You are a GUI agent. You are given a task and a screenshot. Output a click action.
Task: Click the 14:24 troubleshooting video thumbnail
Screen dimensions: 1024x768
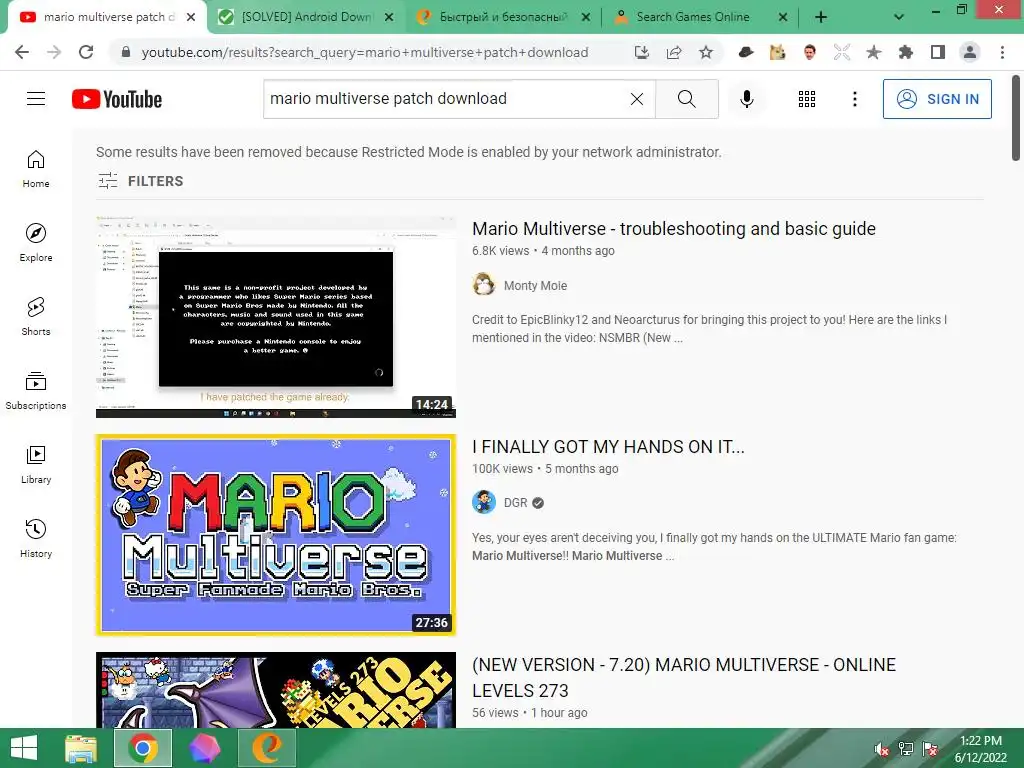pos(276,317)
